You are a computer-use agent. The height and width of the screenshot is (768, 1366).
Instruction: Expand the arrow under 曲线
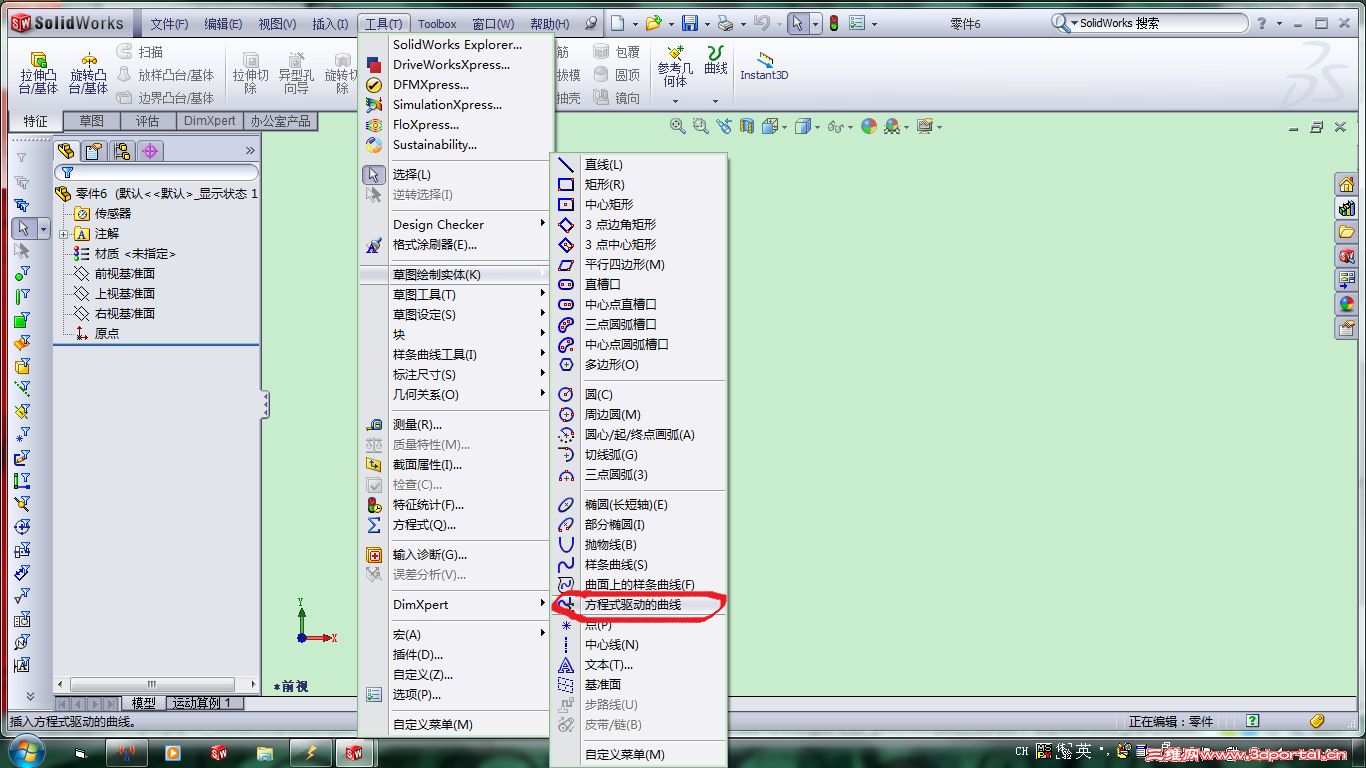click(x=715, y=101)
